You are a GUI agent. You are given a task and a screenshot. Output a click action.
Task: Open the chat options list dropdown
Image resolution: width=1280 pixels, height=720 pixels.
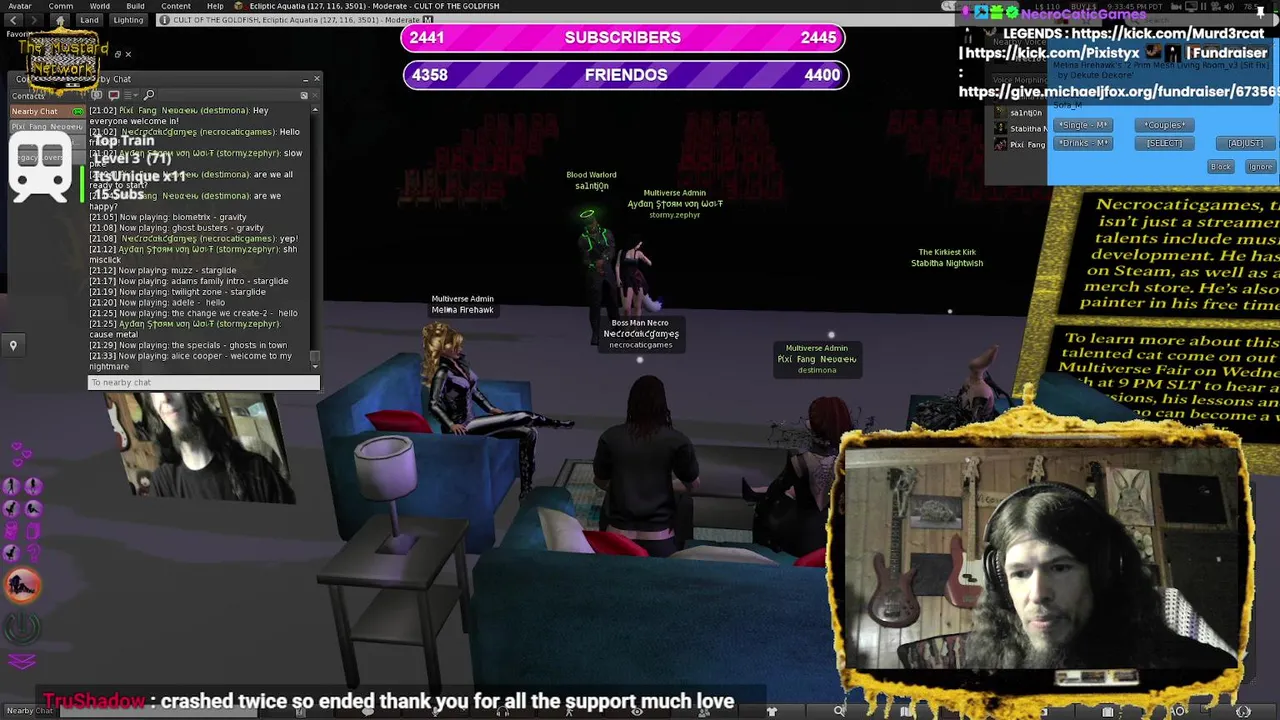click(129, 95)
